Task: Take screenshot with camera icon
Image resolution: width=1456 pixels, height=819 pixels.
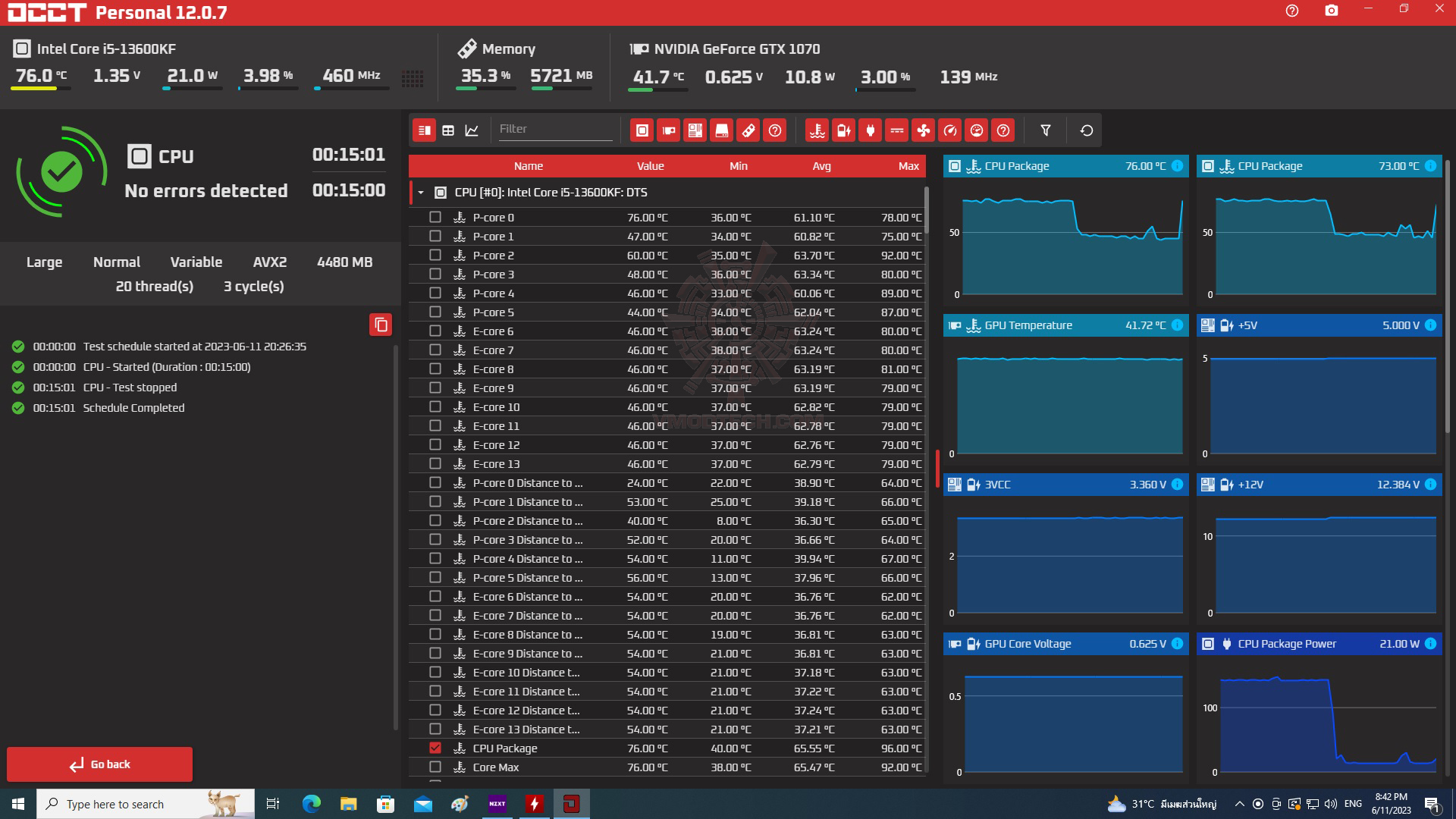Action: click(x=1331, y=11)
